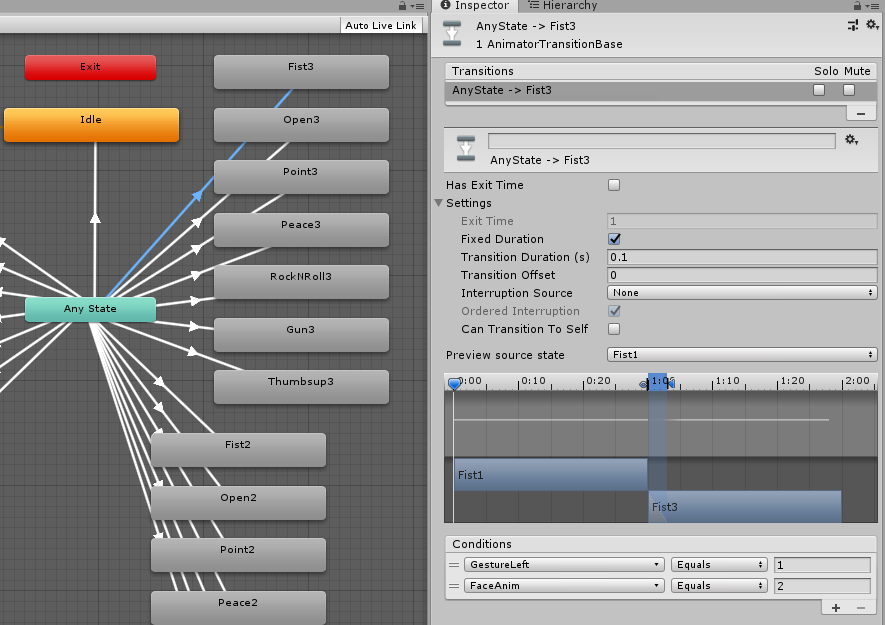Click the Transition Duration input field
This screenshot has height=625, width=885.
tap(742, 257)
